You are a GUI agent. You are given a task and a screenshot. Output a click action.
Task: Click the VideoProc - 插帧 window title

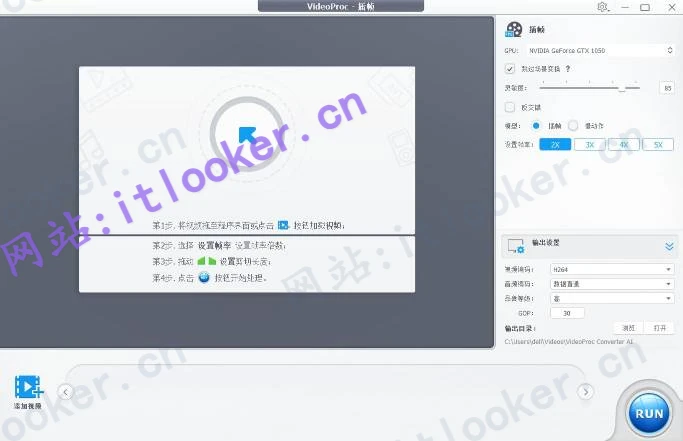pyautogui.click(x=341, y=6)
